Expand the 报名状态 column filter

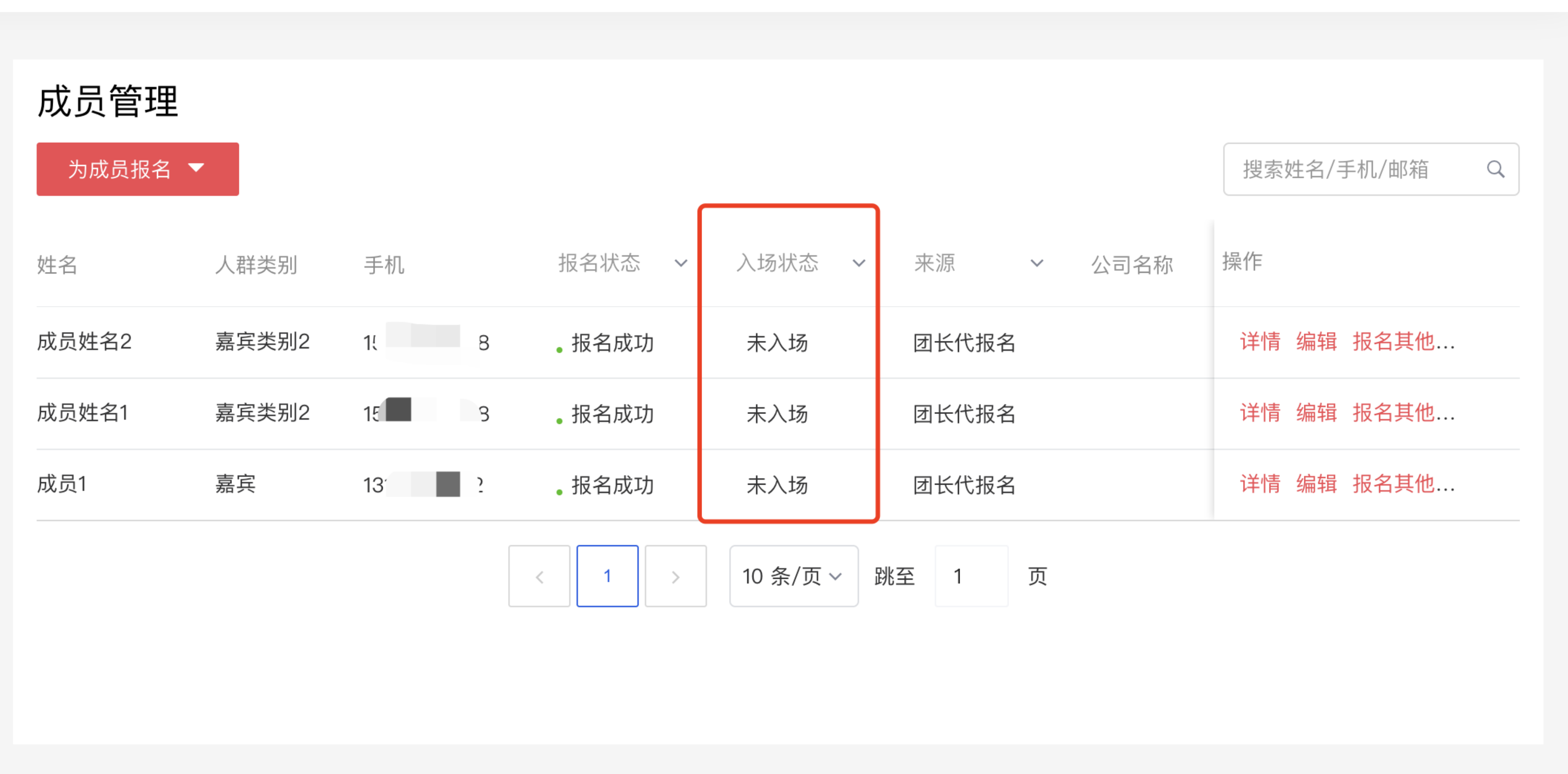[x=681, y=264]
